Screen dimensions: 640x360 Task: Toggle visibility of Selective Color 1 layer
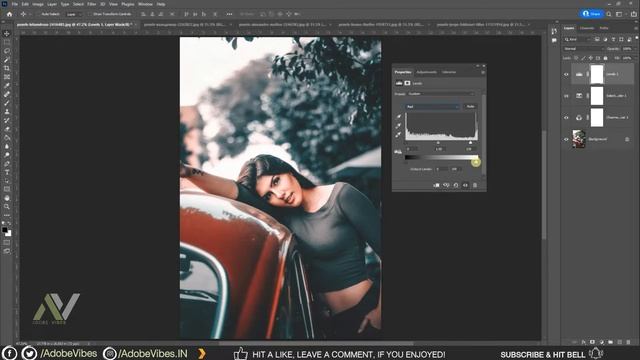[566, 96]
